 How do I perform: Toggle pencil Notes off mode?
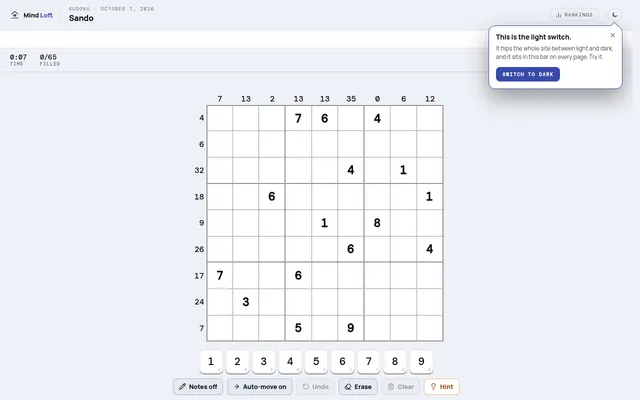tap(198, 387)
